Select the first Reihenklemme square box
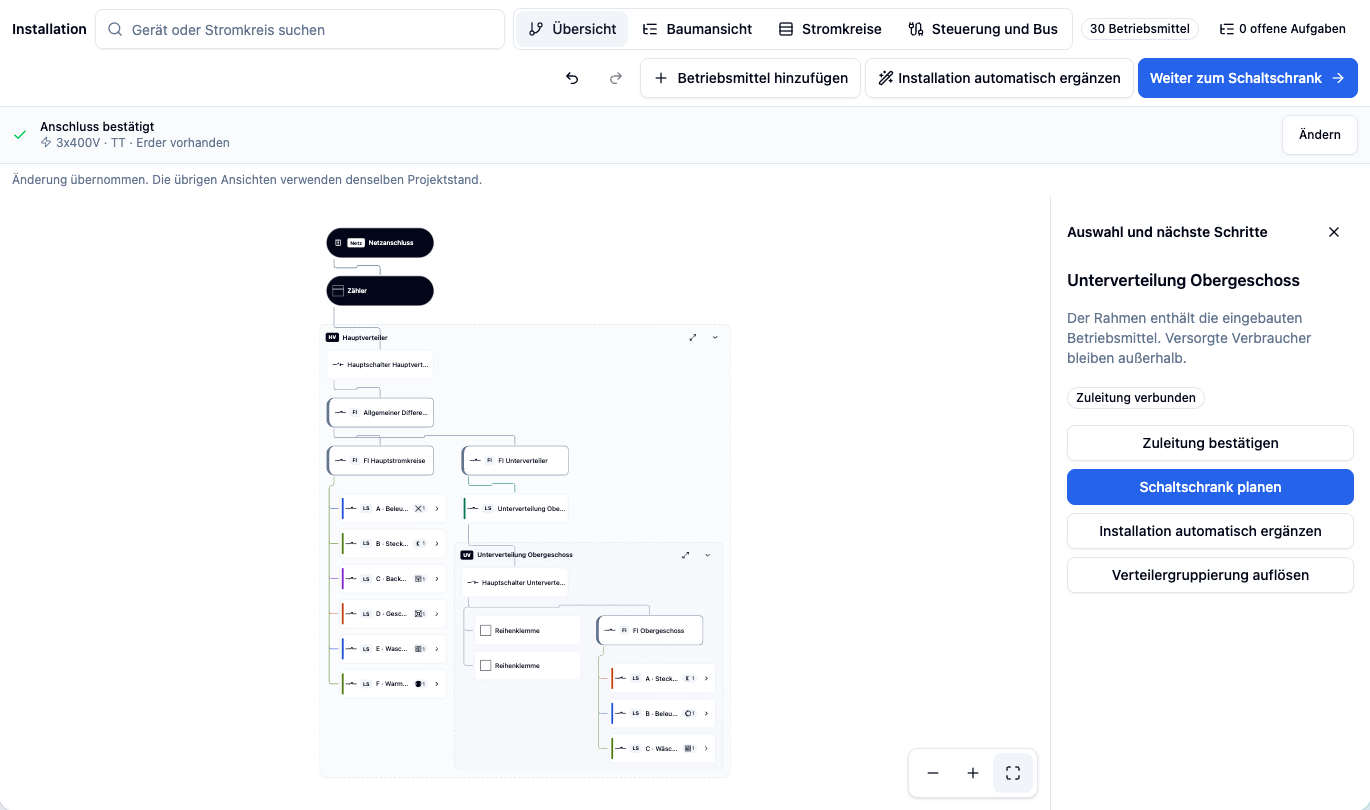 (x=486, y=631)
